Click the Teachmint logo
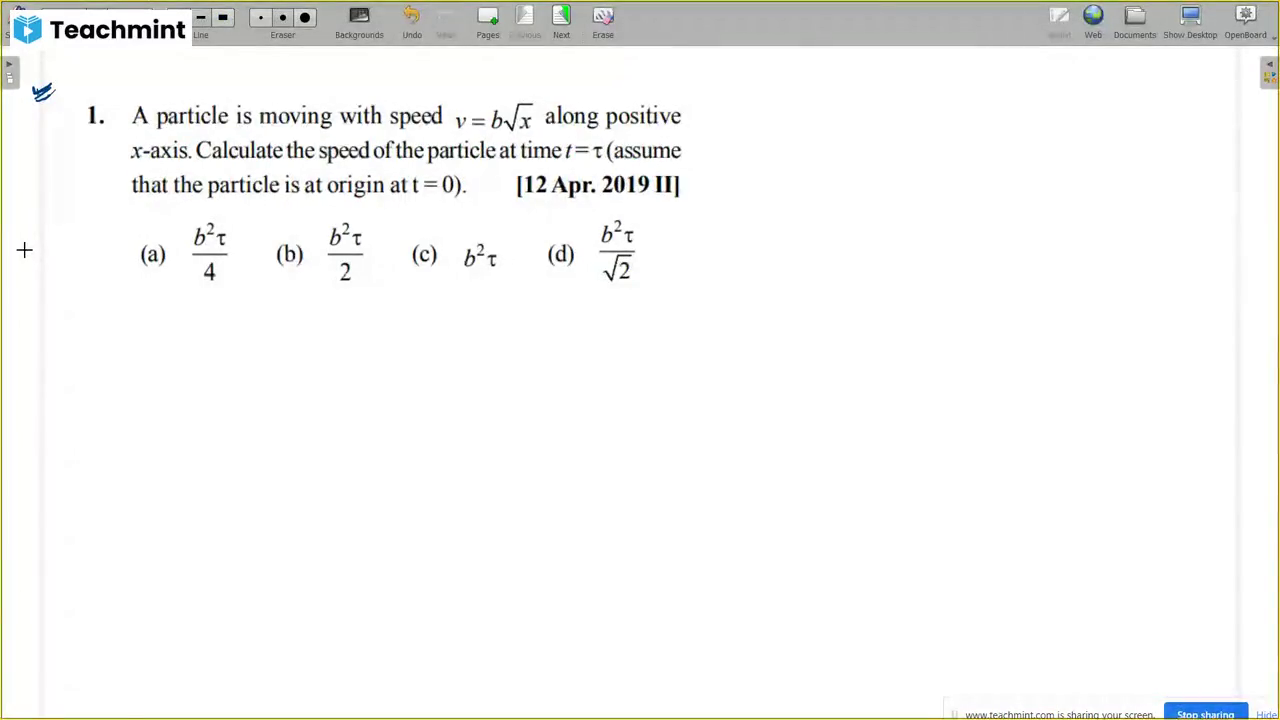 point(100,29)
